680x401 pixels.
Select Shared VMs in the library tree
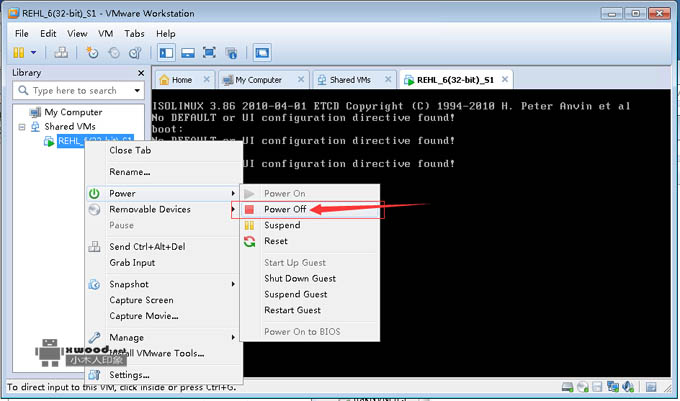coord(70,126)
